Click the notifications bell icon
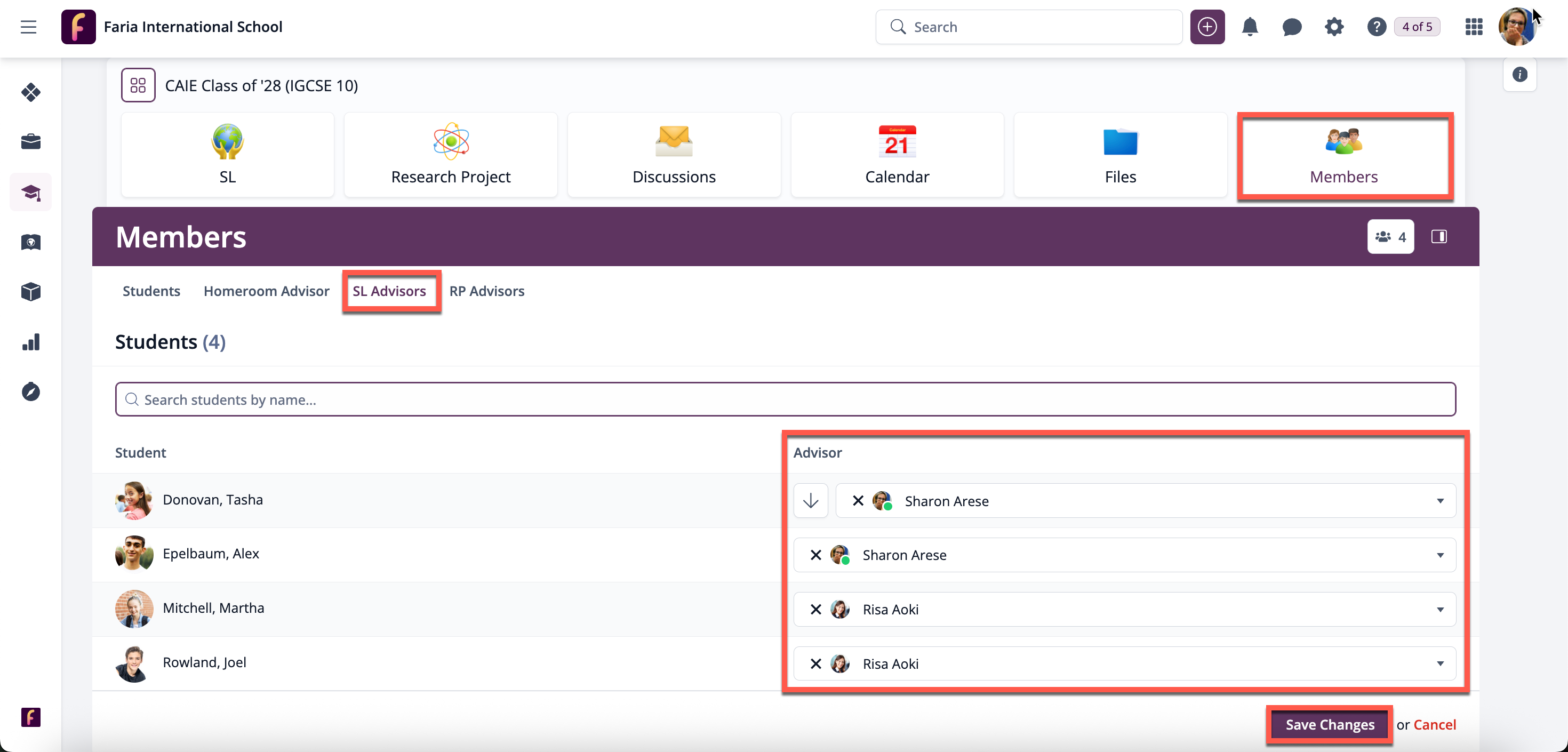 click(1250, 27)
